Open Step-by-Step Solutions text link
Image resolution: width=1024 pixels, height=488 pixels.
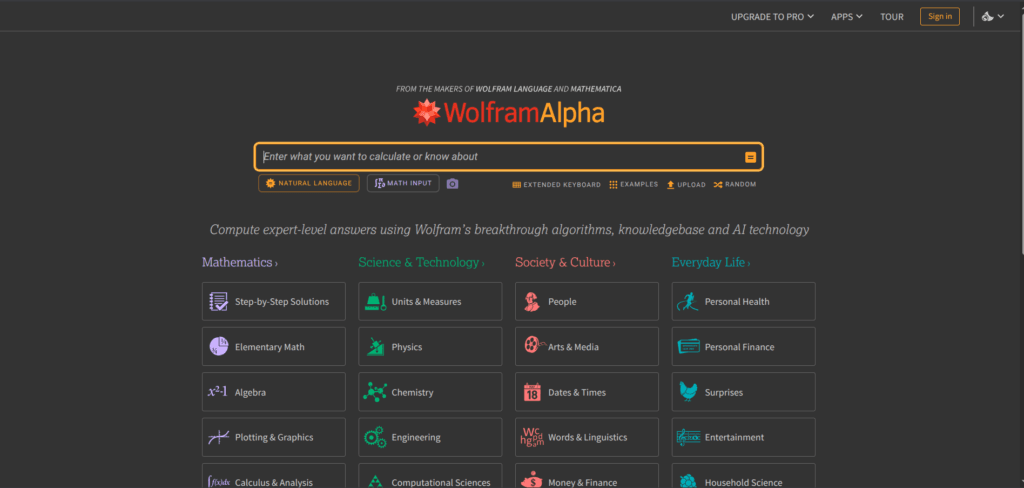[x=282, y=302]
